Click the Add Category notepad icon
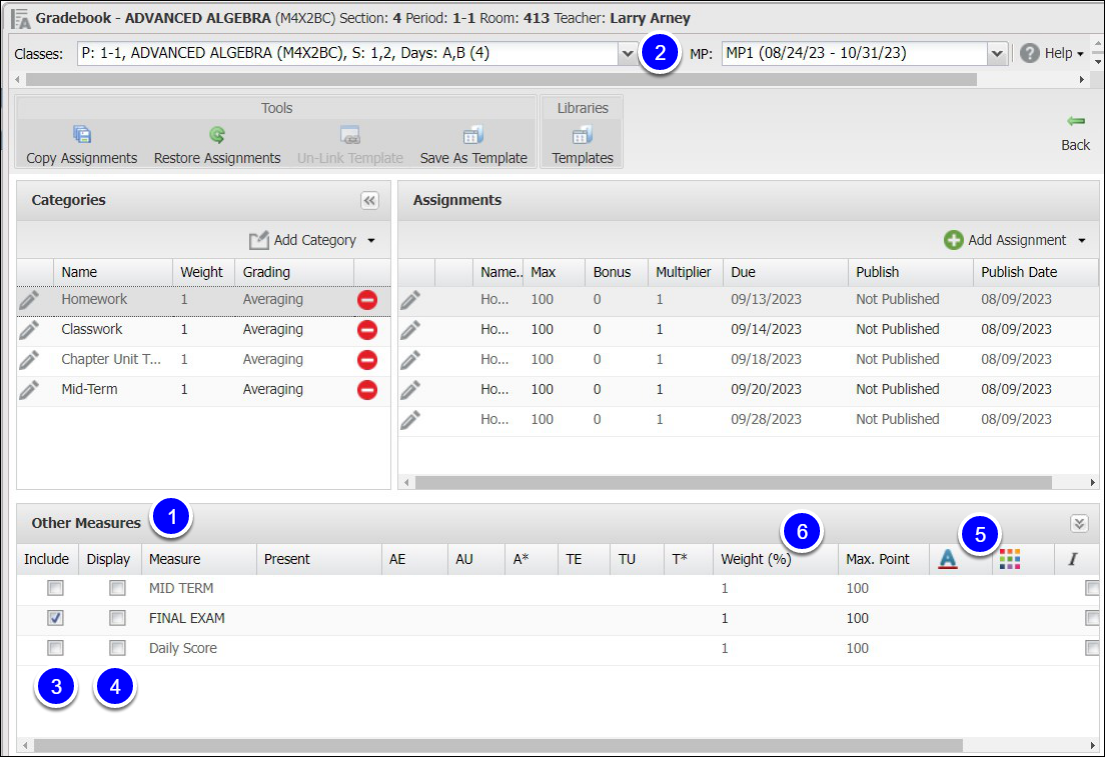This screenshot has height=757, width=1105. click(x=259, y=240)
